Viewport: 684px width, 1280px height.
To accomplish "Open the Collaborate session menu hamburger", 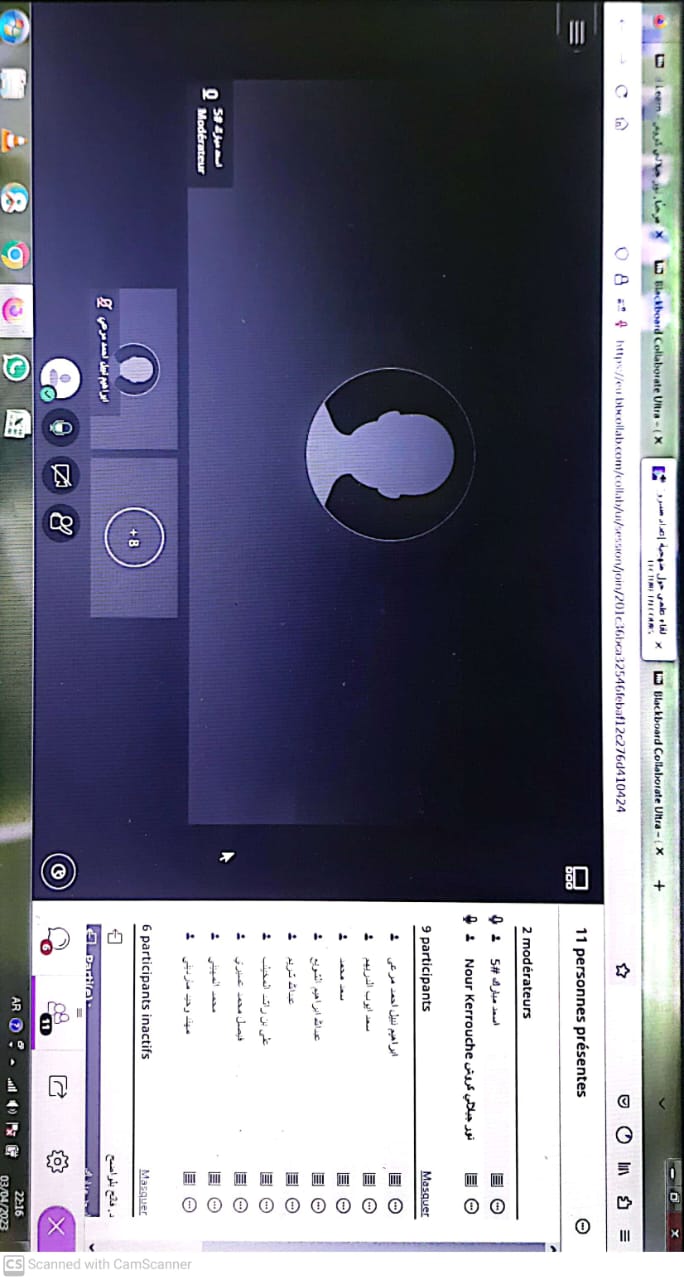I will 576,32.
